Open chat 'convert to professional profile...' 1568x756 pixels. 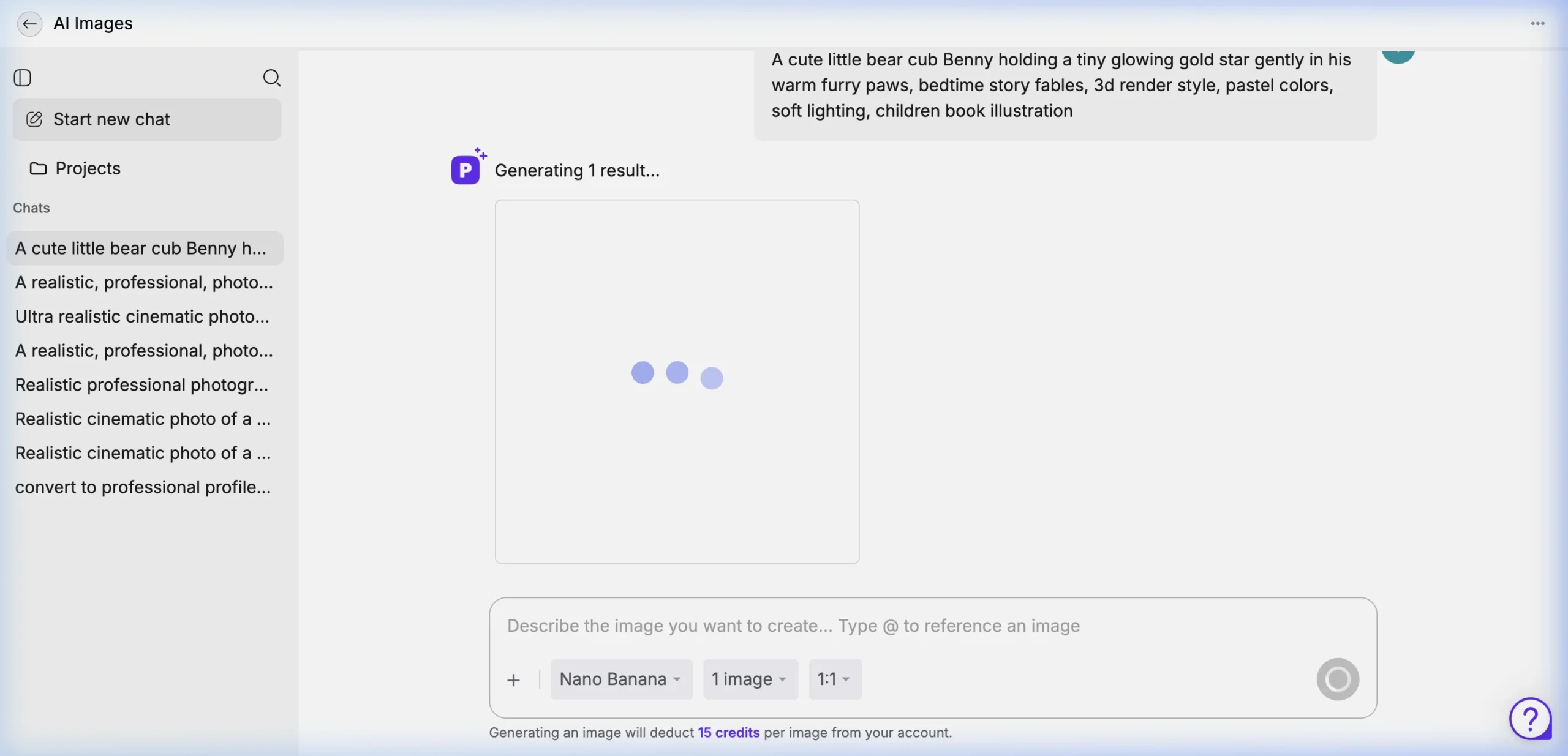tap(145, 487)
